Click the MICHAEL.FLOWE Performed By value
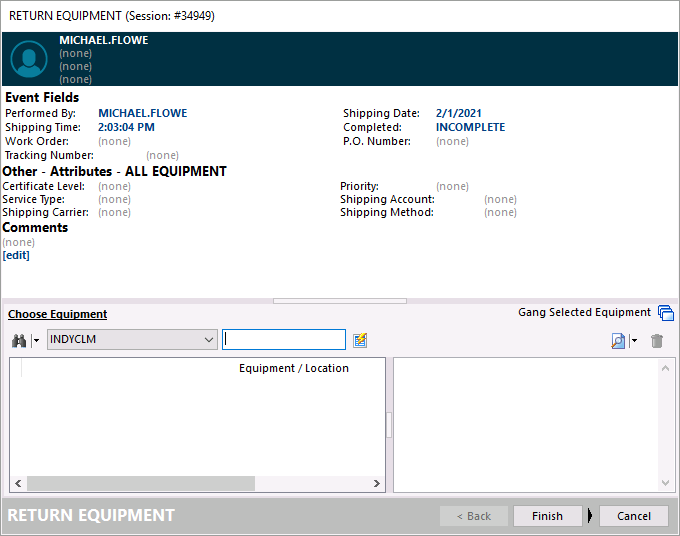The height and width of the screenshot is (536, 680). tap(142, 113)
